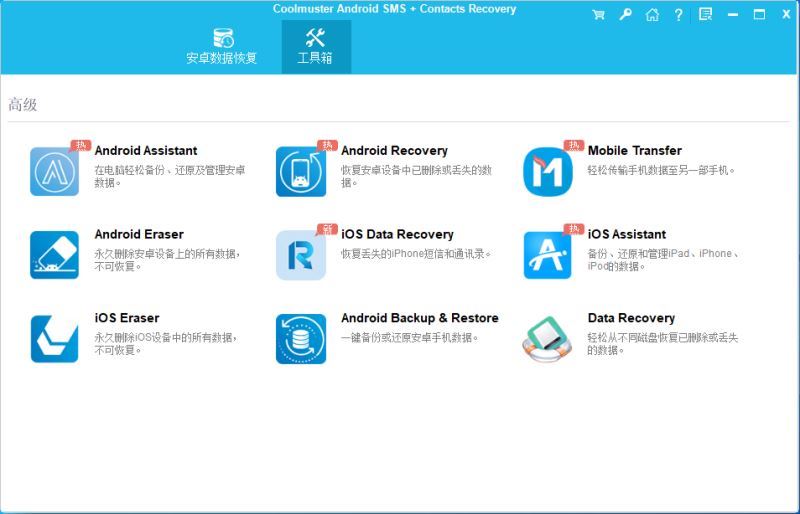Open the help question mark icon
This screenshot has height=514, width=800.
679,14
